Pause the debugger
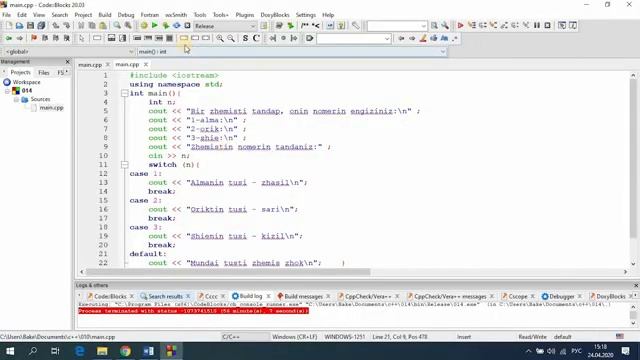Screen dimensions: 640x360 537,25
